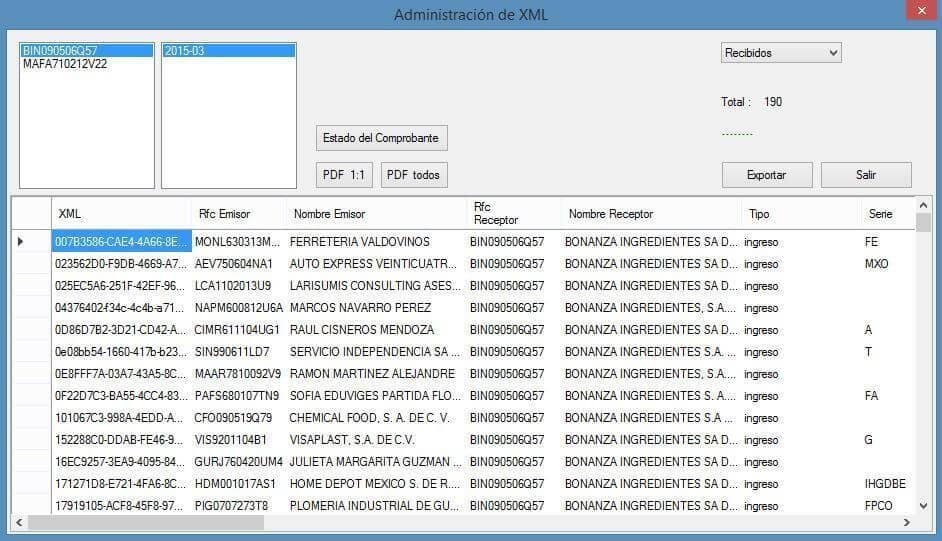
Task: Click the Salir button
Action: click(866, 175)
